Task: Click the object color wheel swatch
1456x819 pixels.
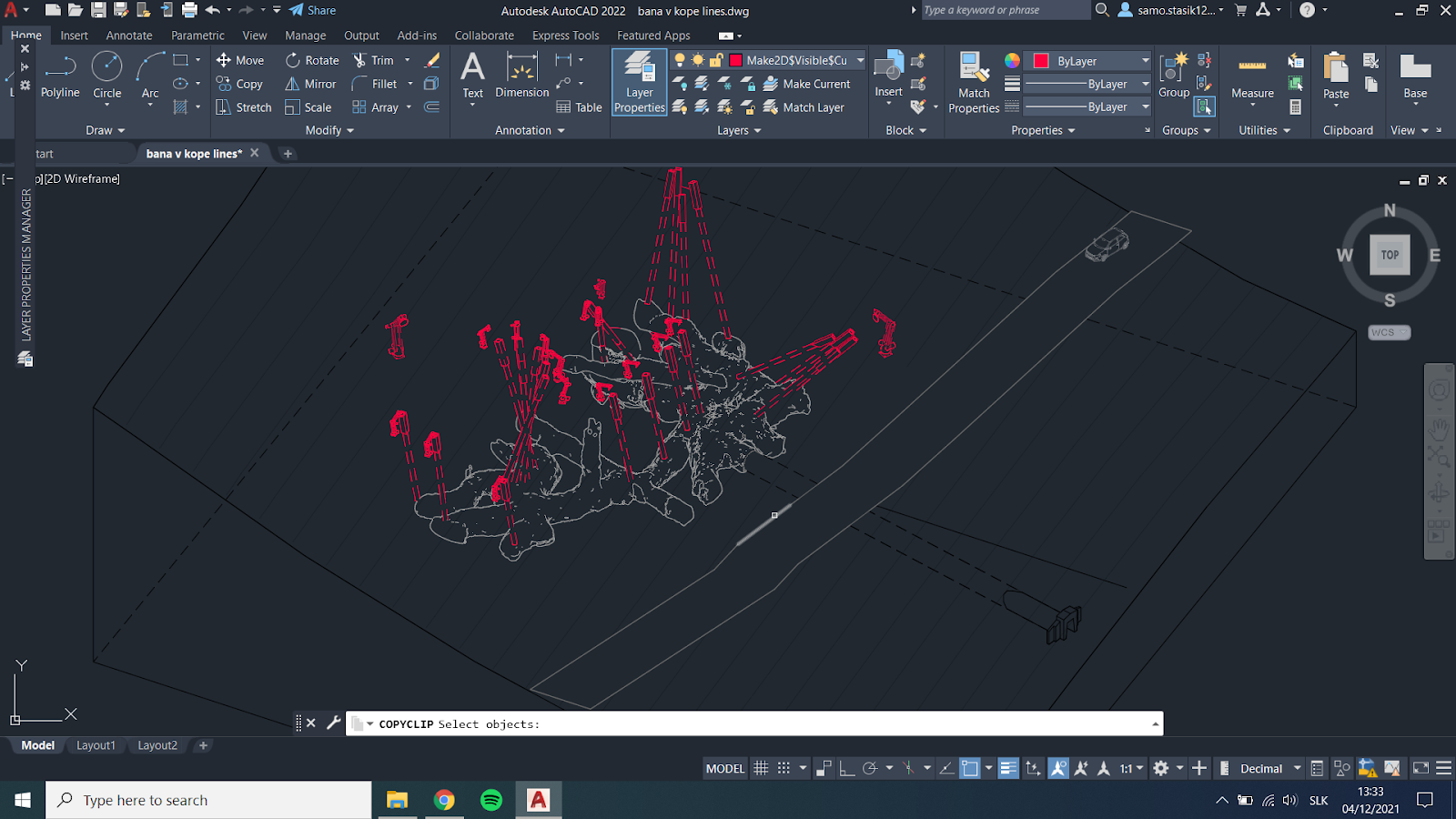Action: coord(1012,60)
